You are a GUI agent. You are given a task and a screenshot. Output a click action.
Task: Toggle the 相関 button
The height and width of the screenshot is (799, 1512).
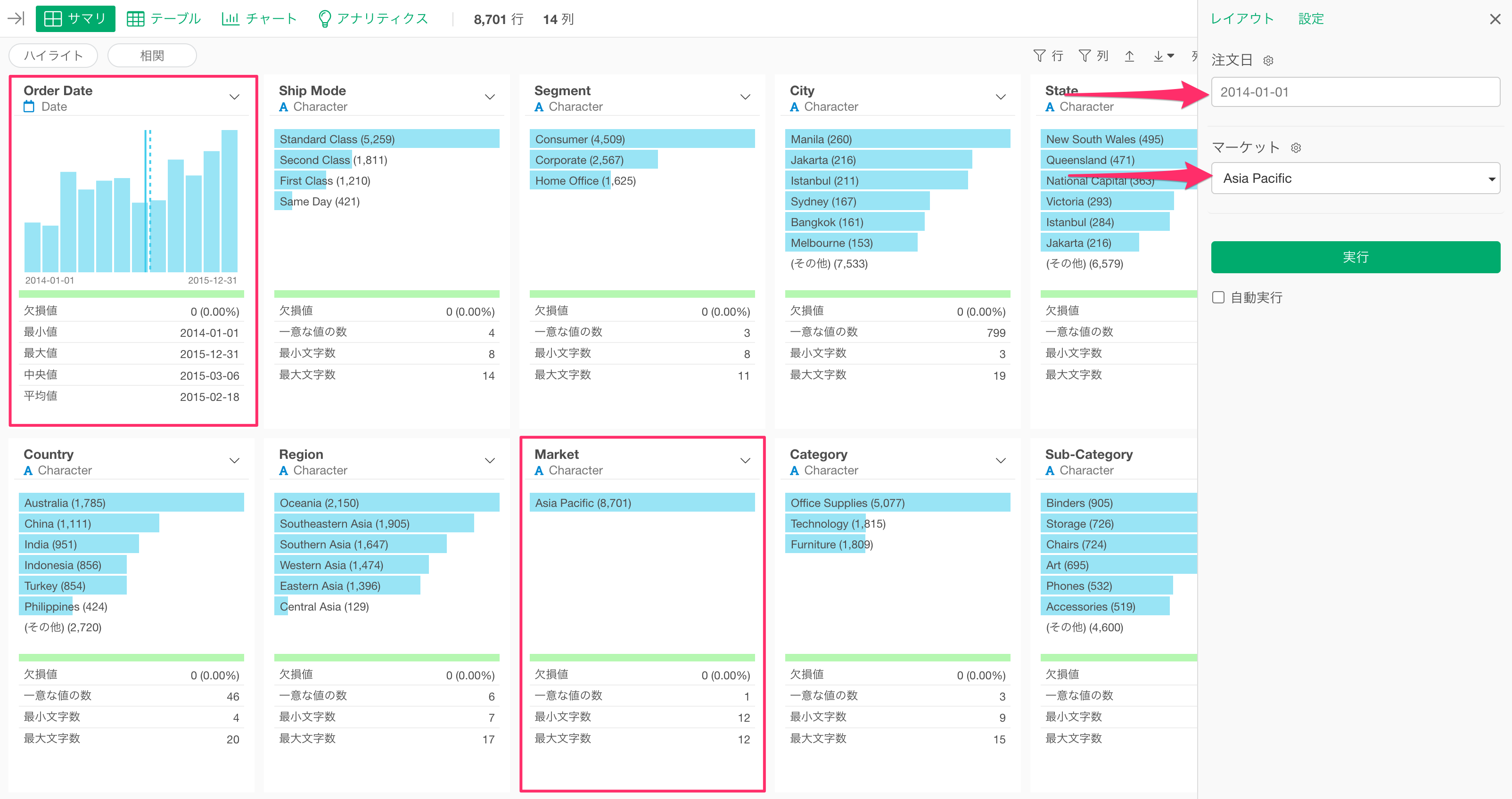point(152,56)
